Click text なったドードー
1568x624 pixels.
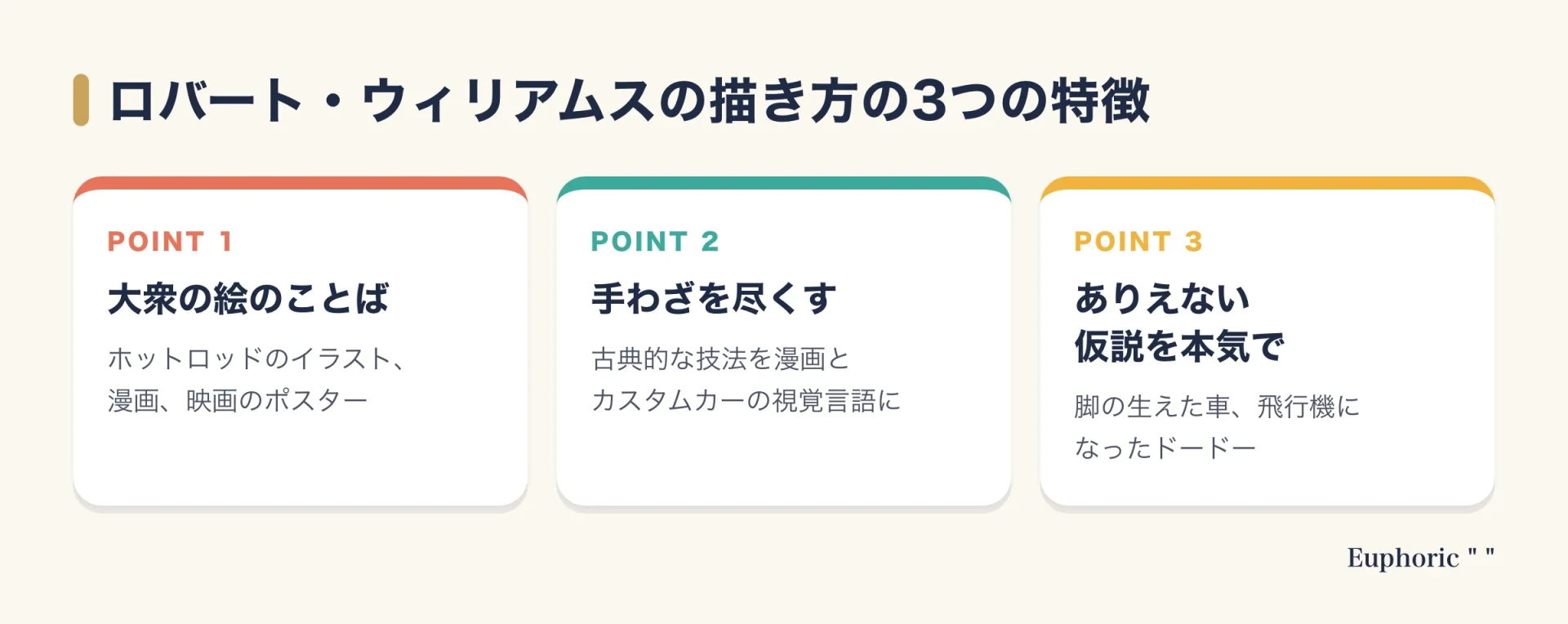pos(1165,448)
